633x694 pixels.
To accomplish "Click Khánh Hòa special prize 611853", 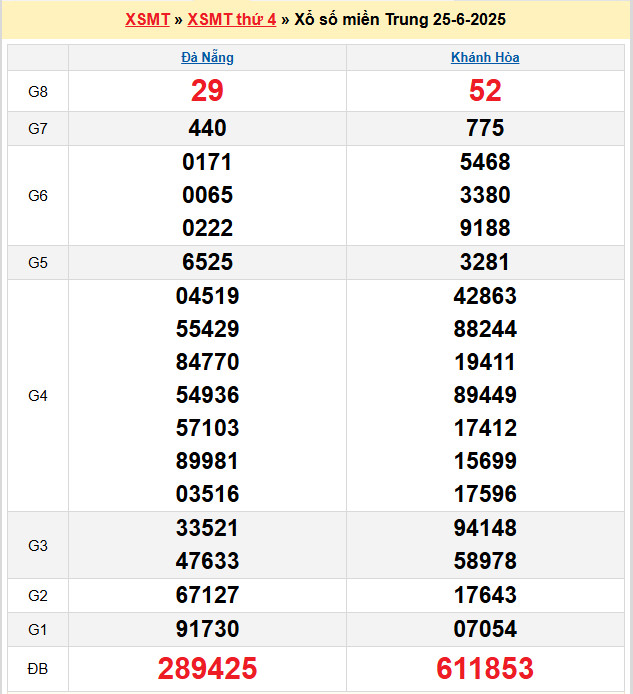I will (485, 668).
